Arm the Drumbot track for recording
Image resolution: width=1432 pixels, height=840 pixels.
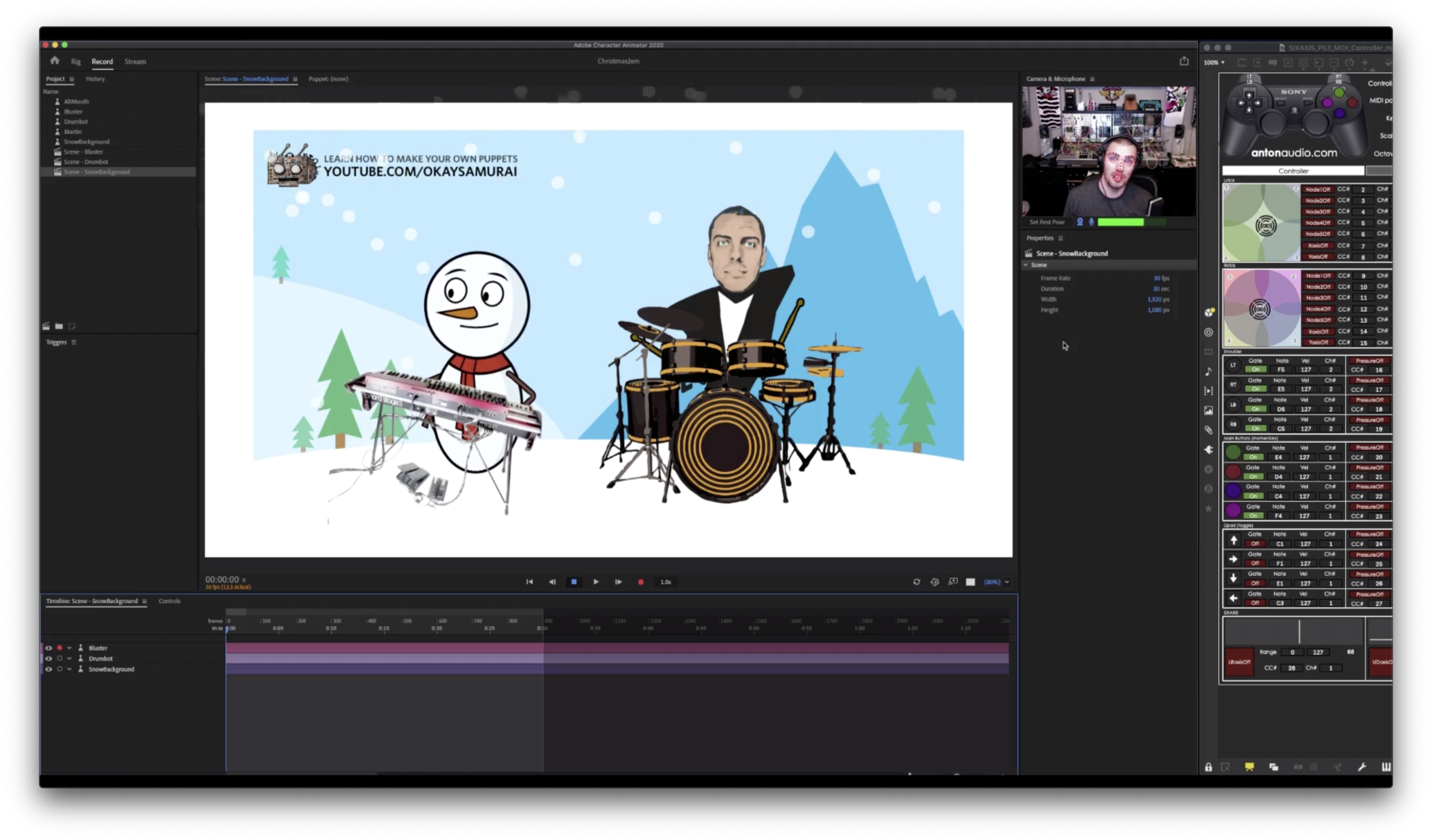click(x=60, y=658)
